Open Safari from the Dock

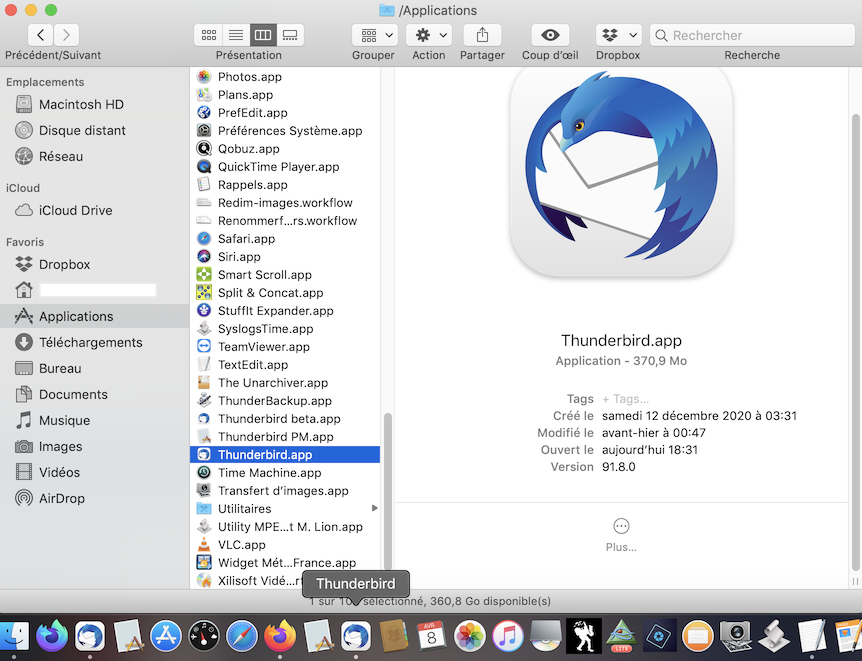(242, 636)
